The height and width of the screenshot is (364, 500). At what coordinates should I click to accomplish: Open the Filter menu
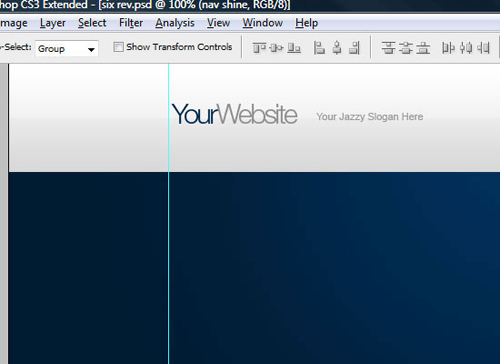(x=131, y=23)
